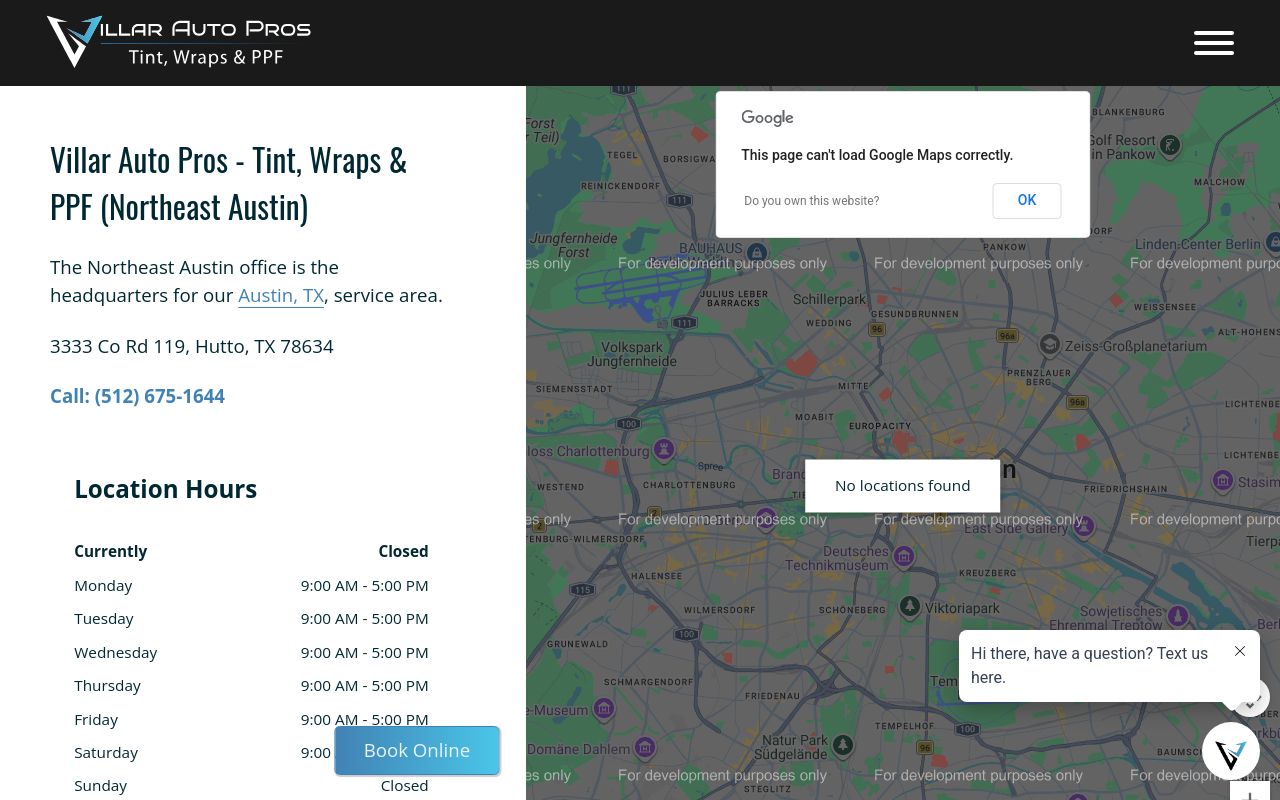The width and height of the screenshot is (1280, 800).
Task: Open the hamburger navigation menu
Action: click(1213, 43)
